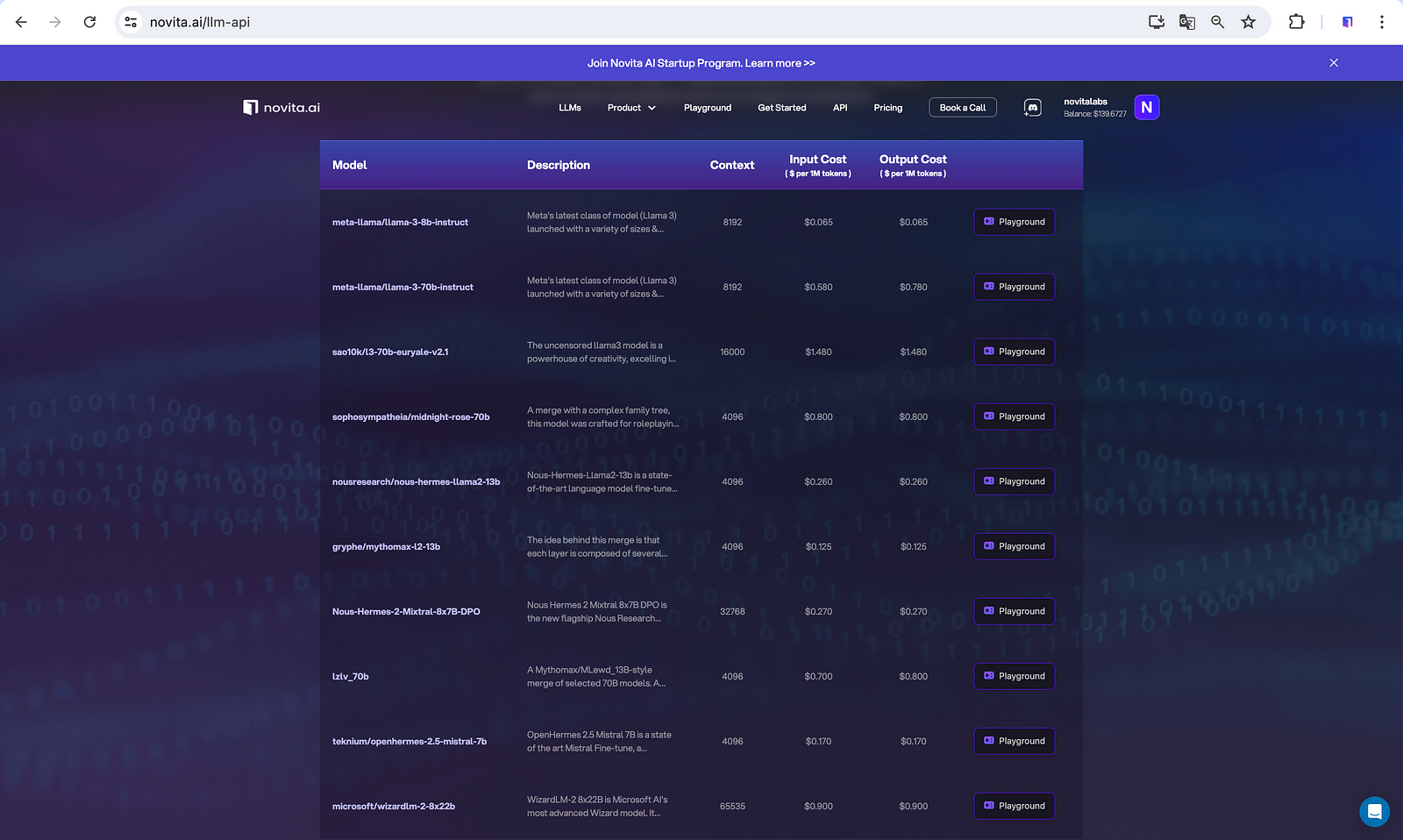This screenshot has height=840, width=1403.
Task: Click the Input Cost column header
Action: [x=818, y=165]
